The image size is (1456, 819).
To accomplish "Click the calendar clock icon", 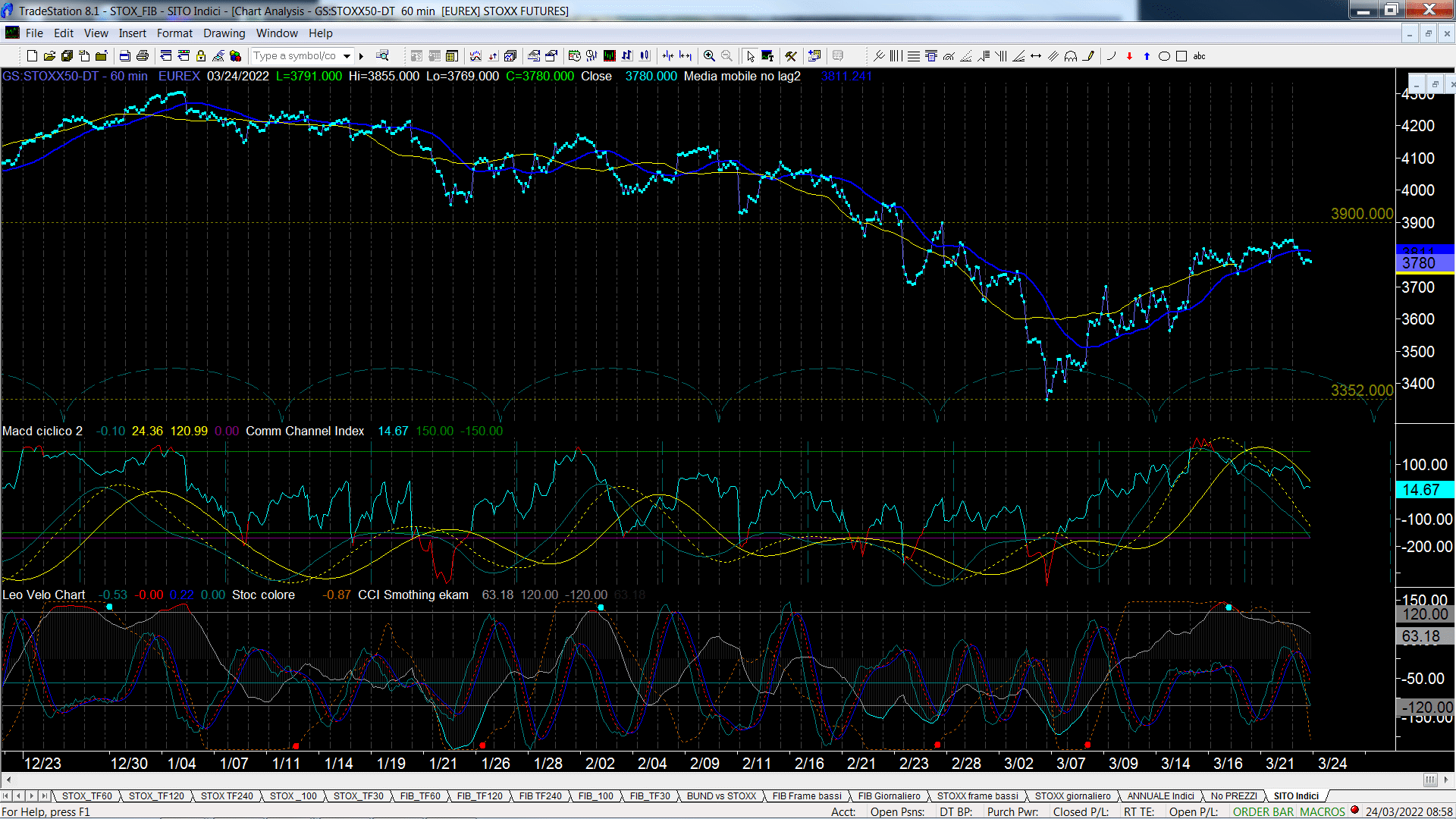I will point(574,55).
